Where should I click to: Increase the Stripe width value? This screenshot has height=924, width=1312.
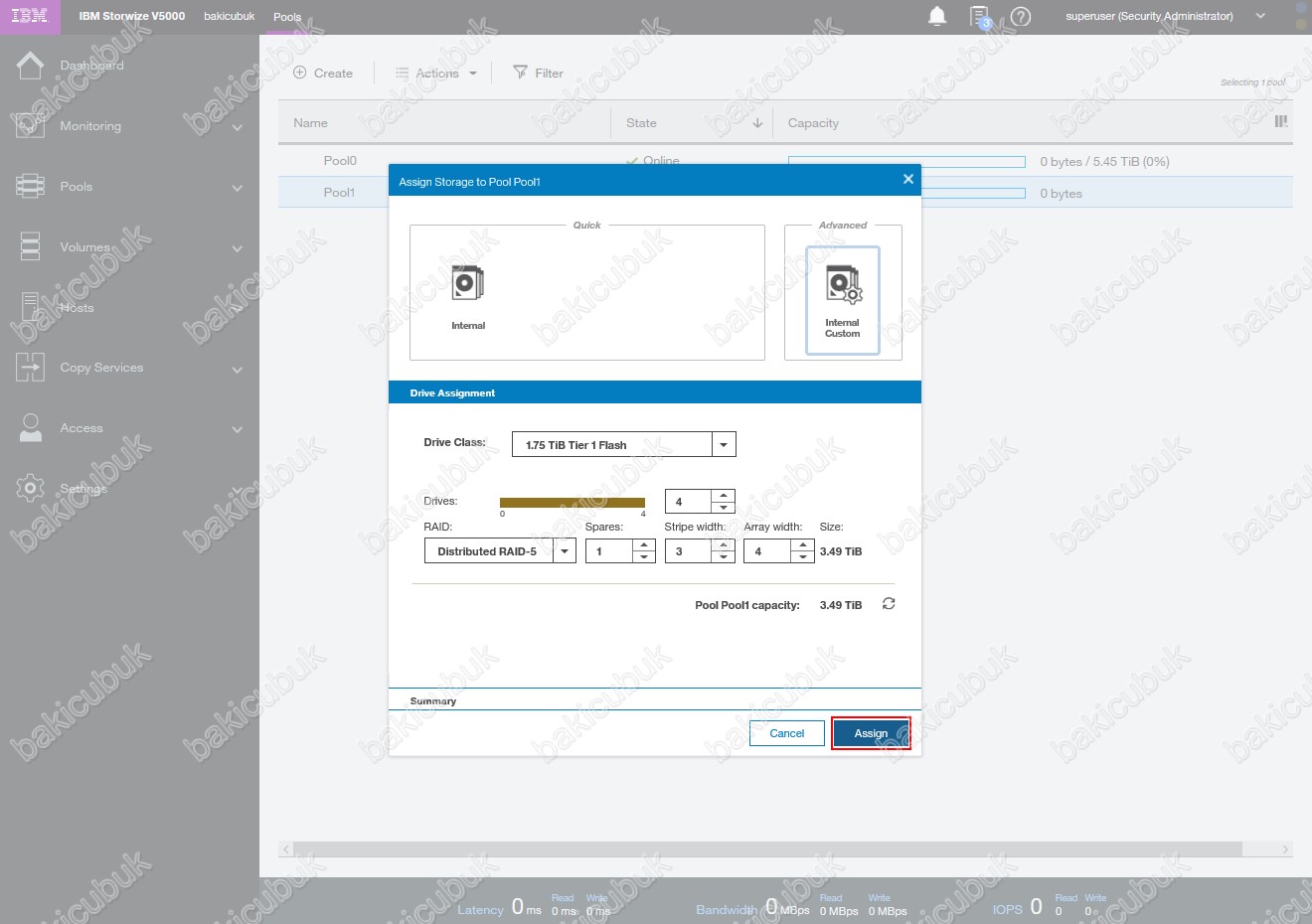[724, 544]
